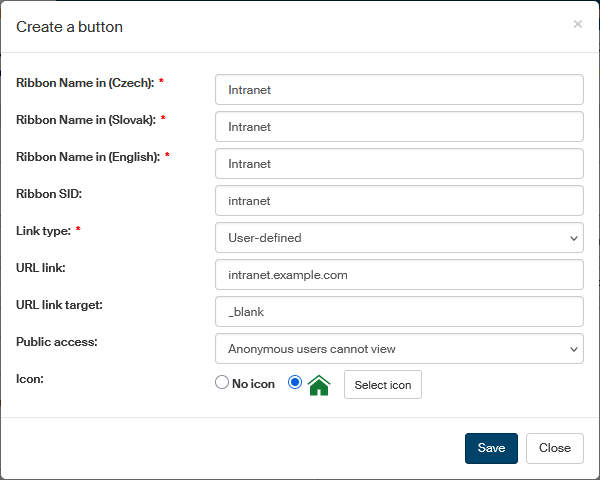The image size is (600, 480).
Task: Click the "Icon:" field label
Action: pyautogui.click(x=31, y=379)
